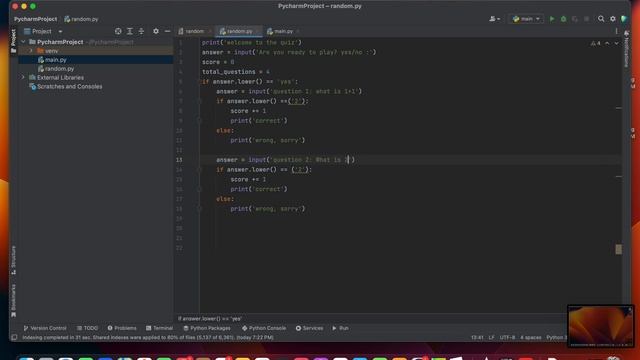Close the random.py editor tab

pyautogui.click(x=257, y=31)
